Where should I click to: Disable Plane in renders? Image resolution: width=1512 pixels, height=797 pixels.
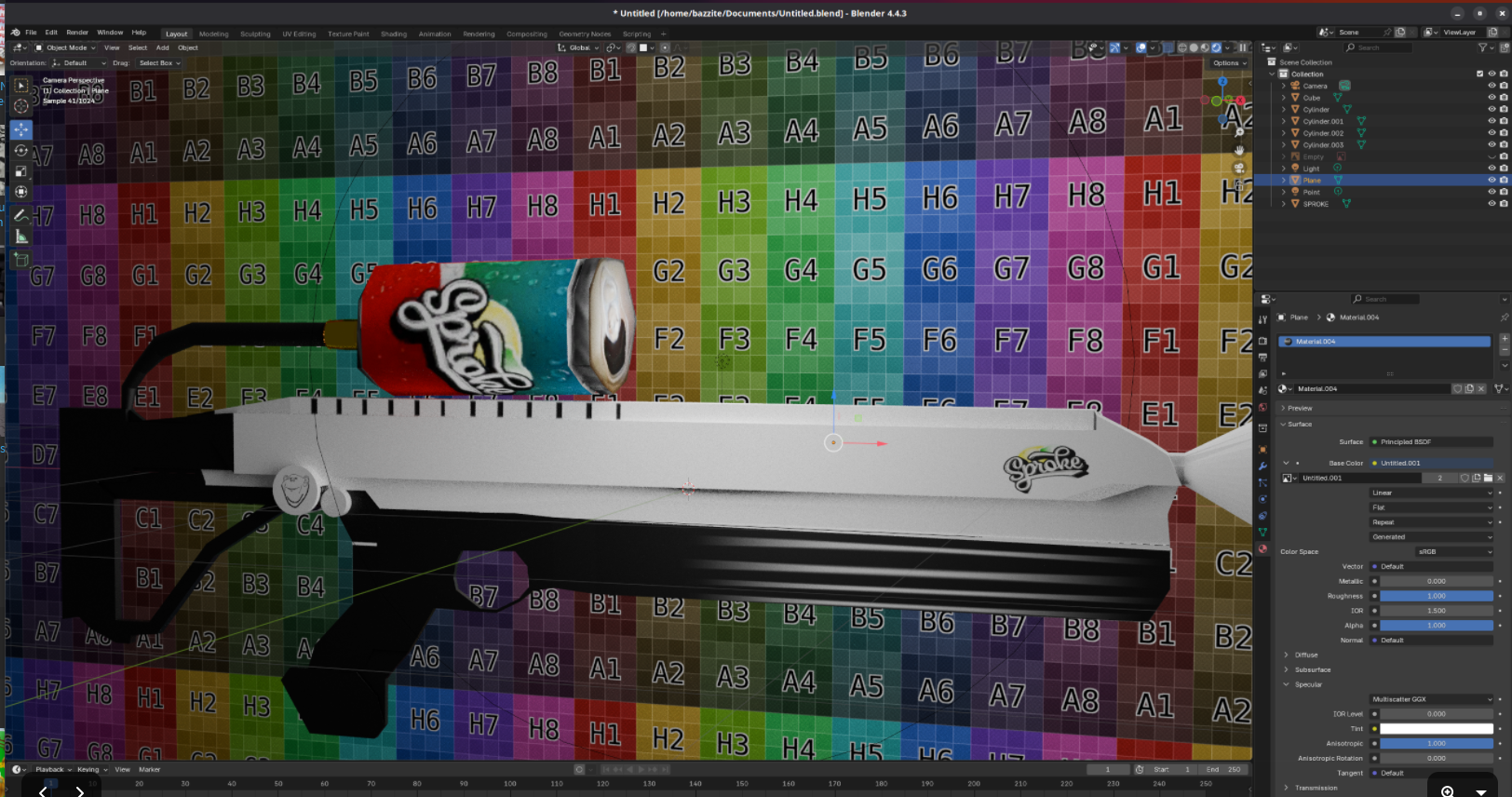[x=1504, y=180]
